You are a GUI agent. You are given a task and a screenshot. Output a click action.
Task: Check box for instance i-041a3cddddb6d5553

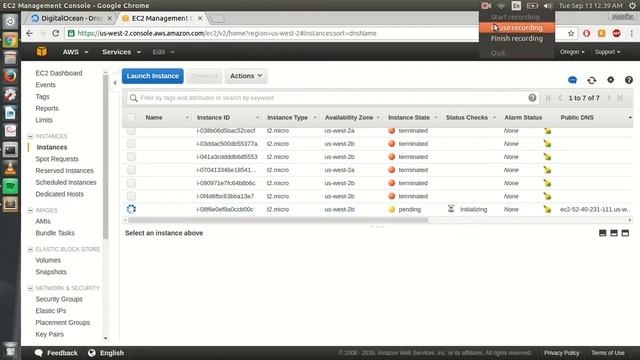[x=131, y=157]
